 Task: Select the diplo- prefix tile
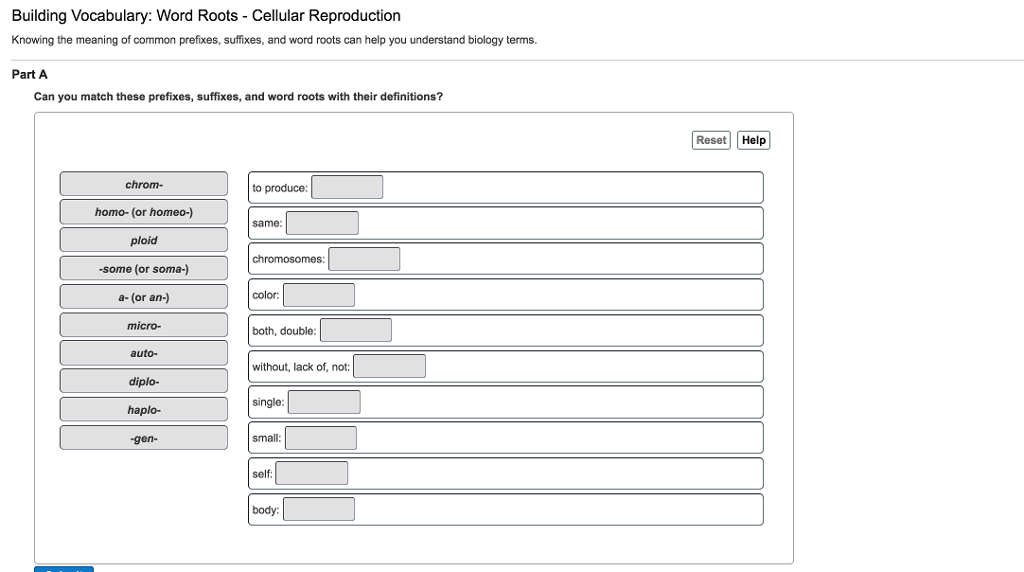(x=144, y=381)
